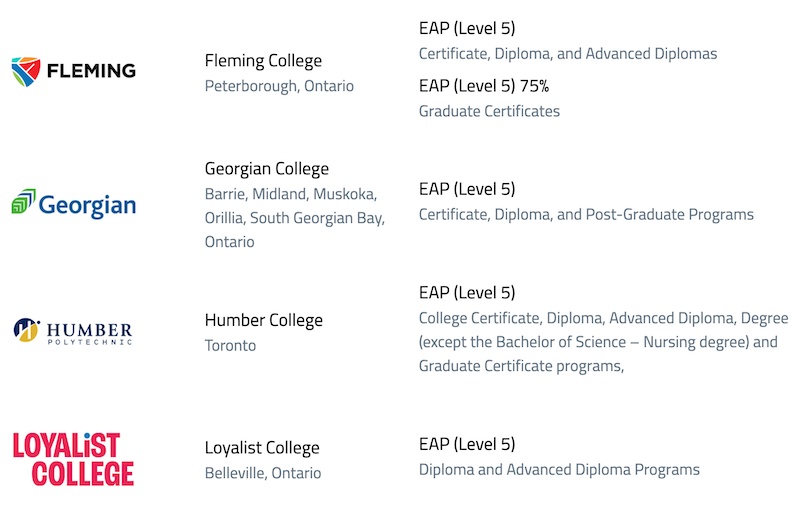Click the Belleville, Ontario location text
The image size is (800, 520).
click(263, 473)
